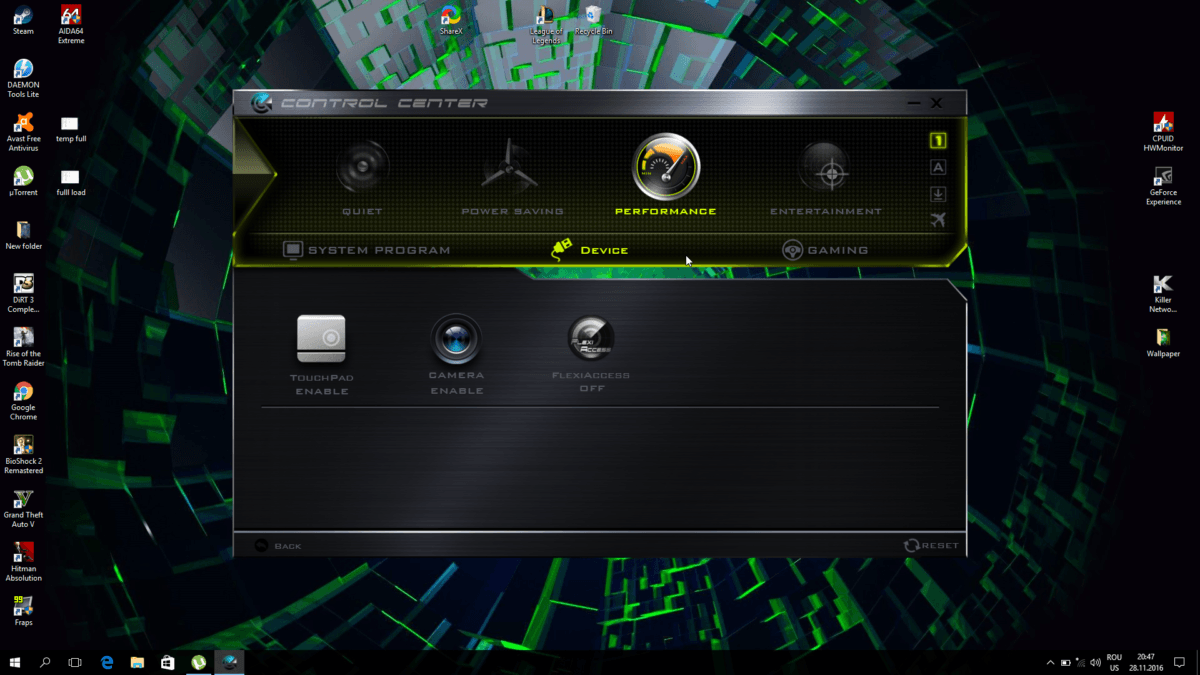The width and height of the screenshot is (1200, 675).
Task: Toggle the Scroll Lock indicator icon
Action: [938, 194]
